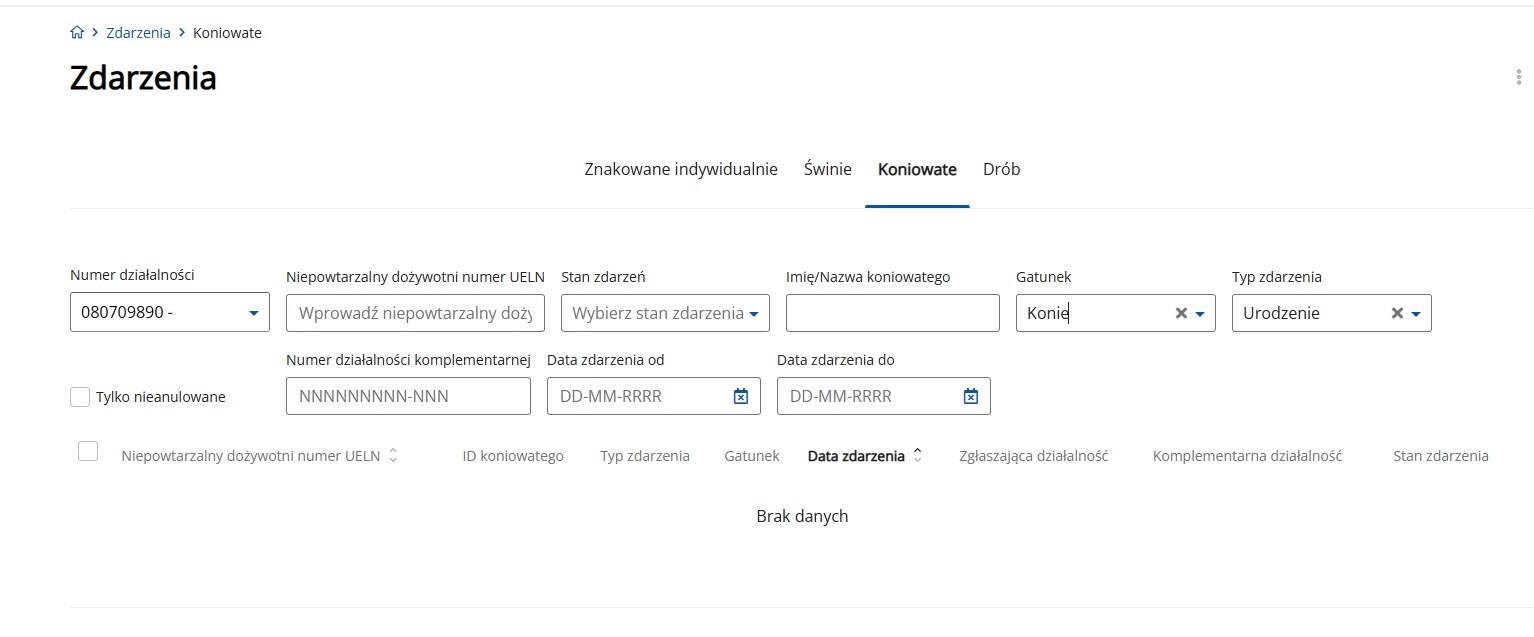Go to Zdarzenia breadcrumb link
The height and width of the screenshot is (637, 1534).
pos(138,33)
